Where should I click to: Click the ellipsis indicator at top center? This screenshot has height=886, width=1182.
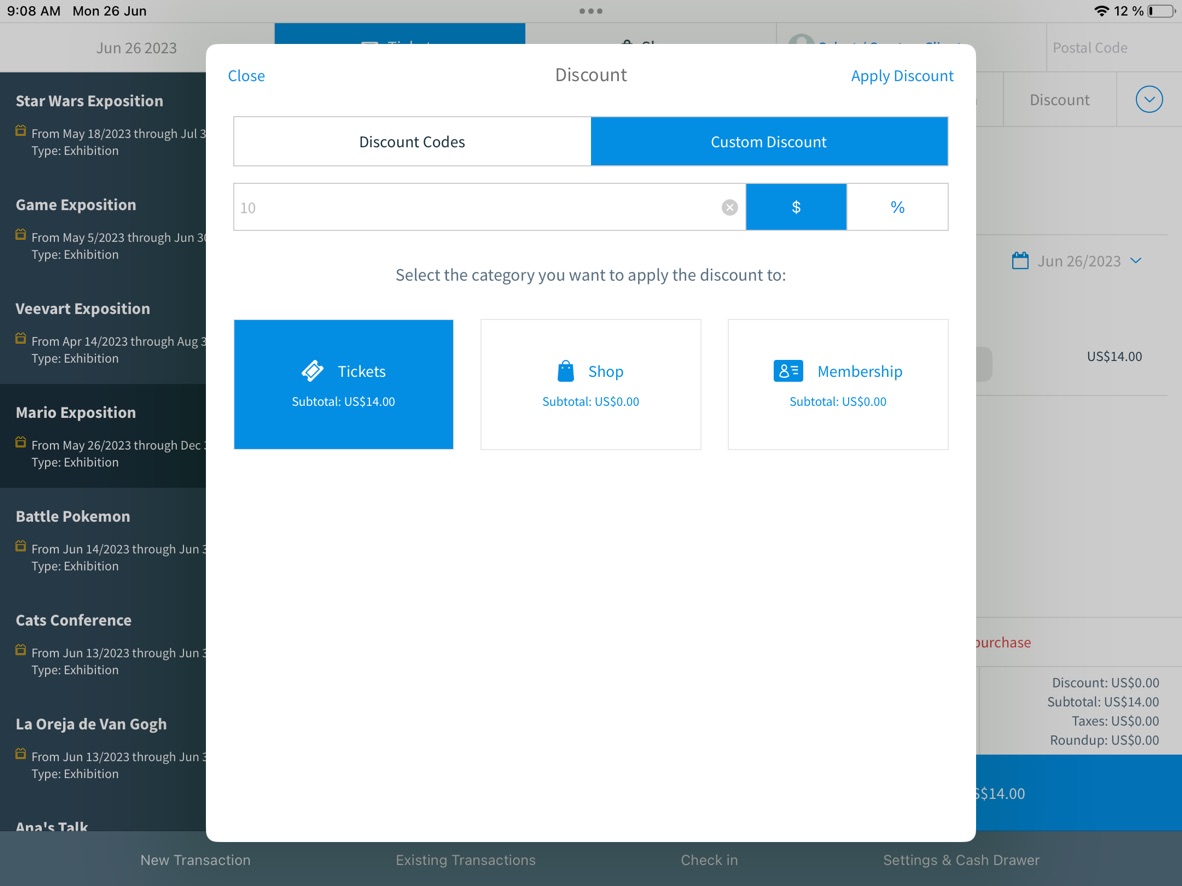(x=591, y=11)
